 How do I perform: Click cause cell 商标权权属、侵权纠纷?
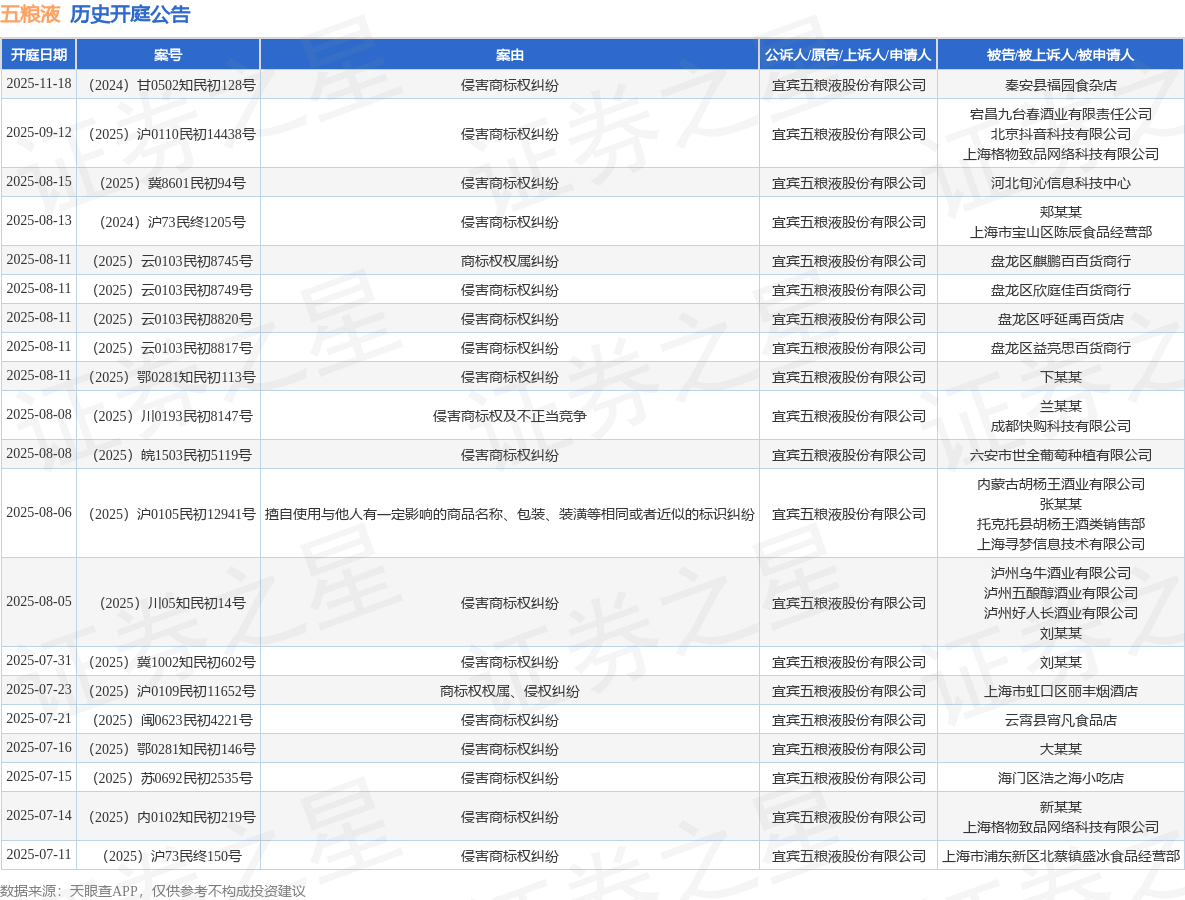(x=509, y=691)
